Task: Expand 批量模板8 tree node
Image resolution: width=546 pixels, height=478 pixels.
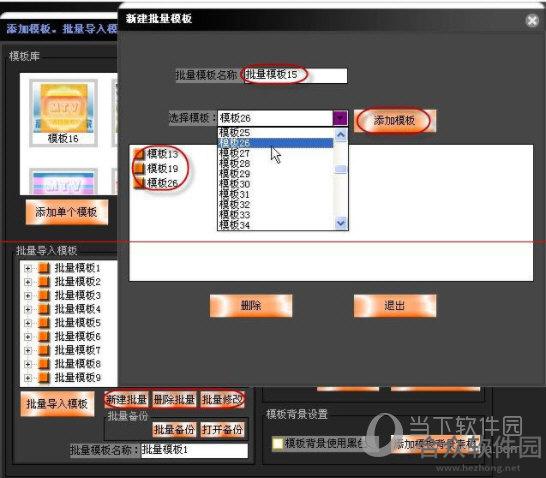Action: click(x=28, y=364)
